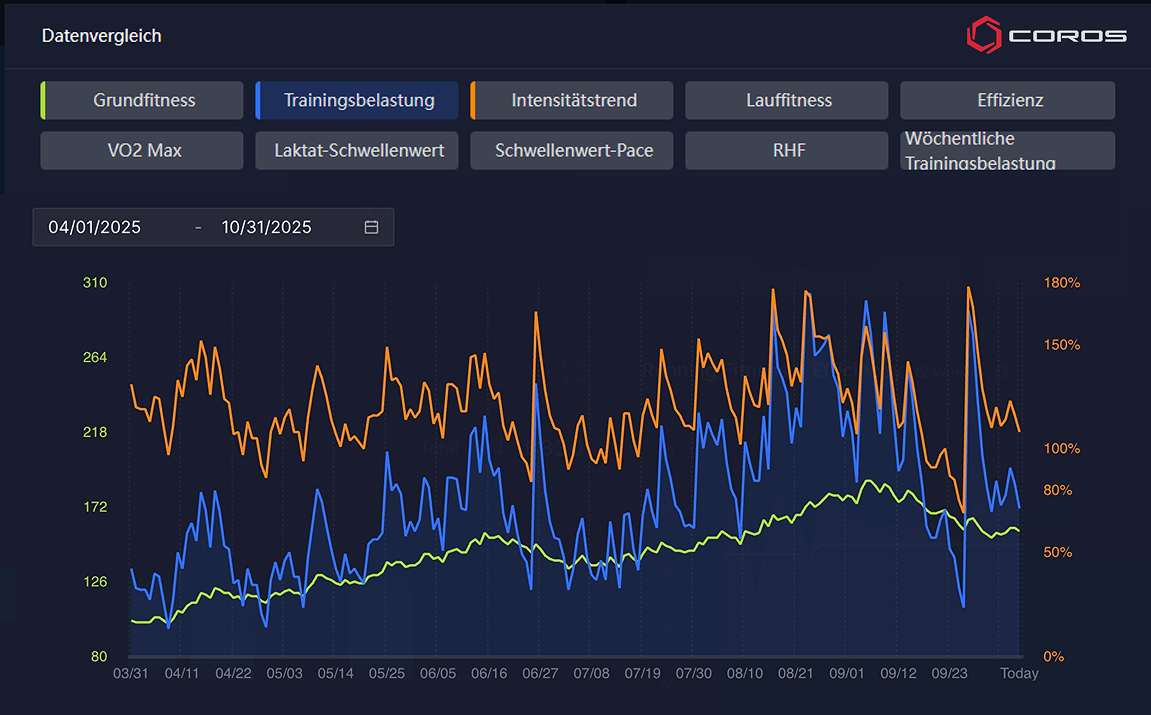The width and height of the screenshot is (1151, 715).
Task: Select the Laktat-Schwellenwert button
Action: (x=358, y=151)
